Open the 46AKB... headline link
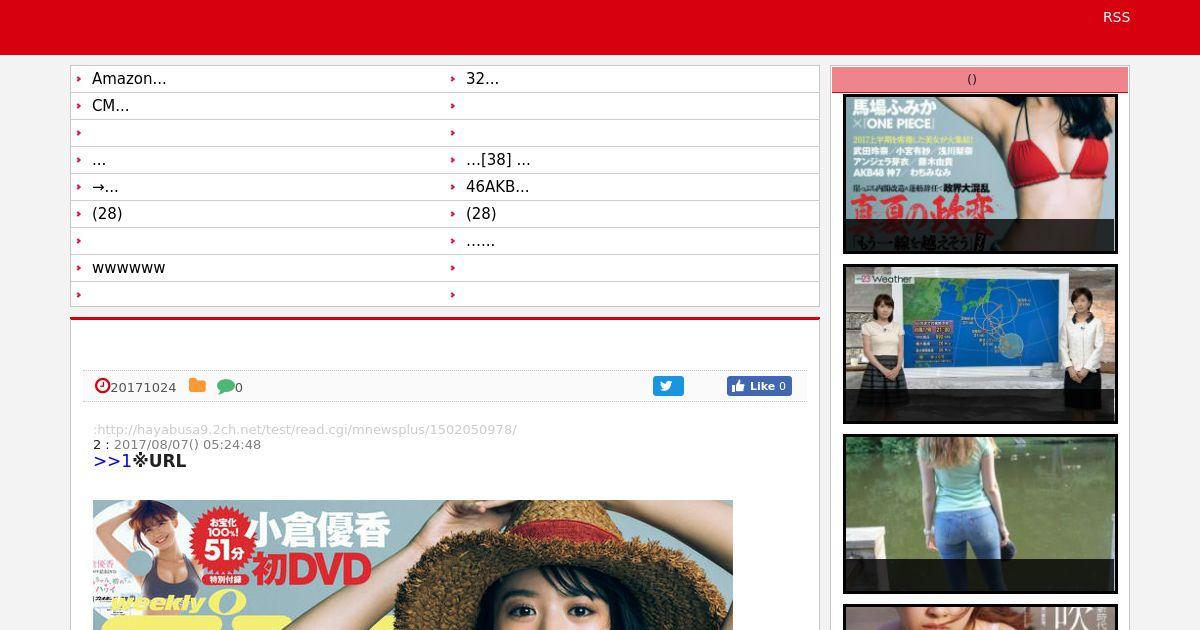Image resolution: width=1200 pixels, height=630 pixels. click(x=497, y=187)
